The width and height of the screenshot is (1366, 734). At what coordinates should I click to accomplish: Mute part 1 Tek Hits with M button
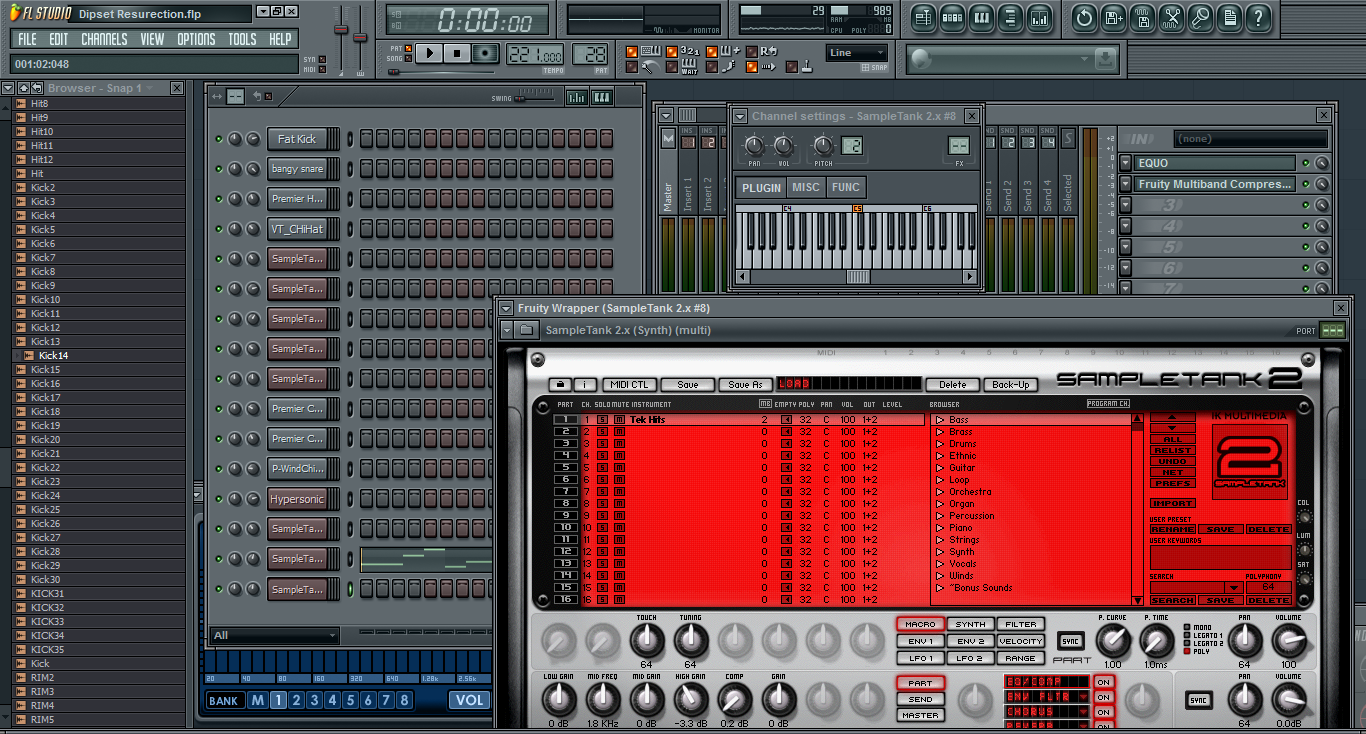[619, 420]
